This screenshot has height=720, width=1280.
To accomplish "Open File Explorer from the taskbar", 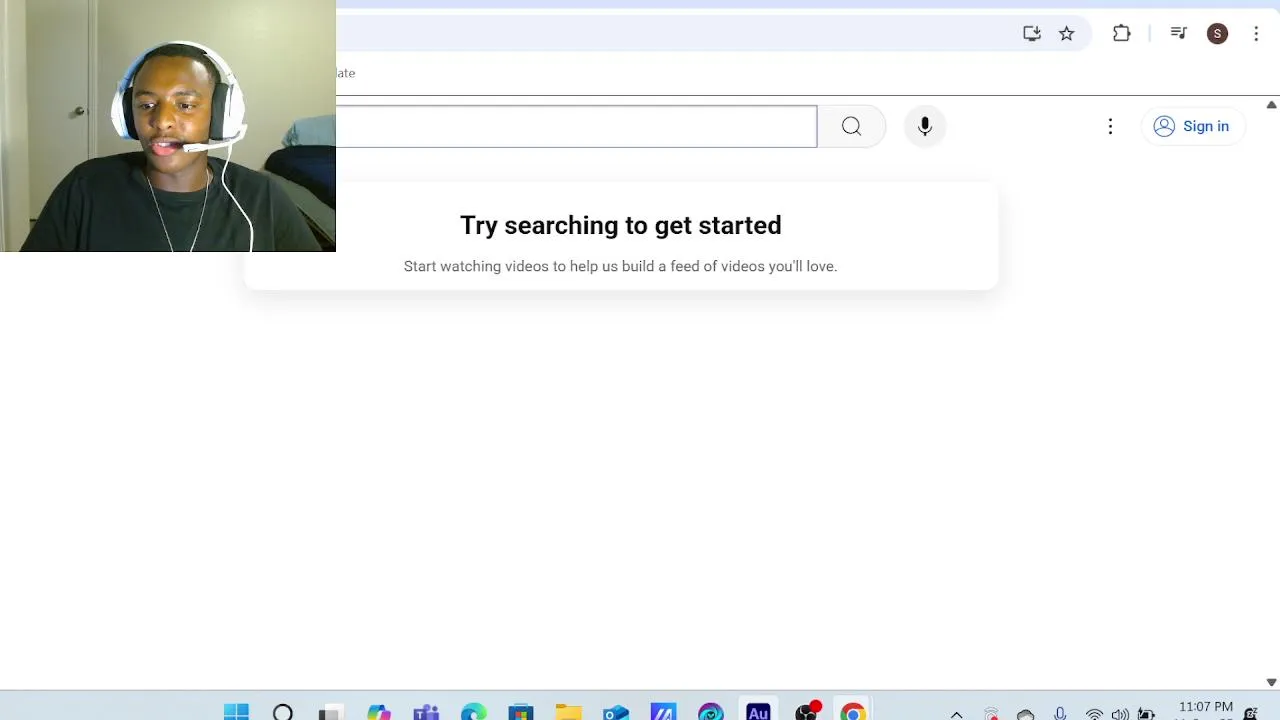I will pyautogui.click(x=568, y=712).
